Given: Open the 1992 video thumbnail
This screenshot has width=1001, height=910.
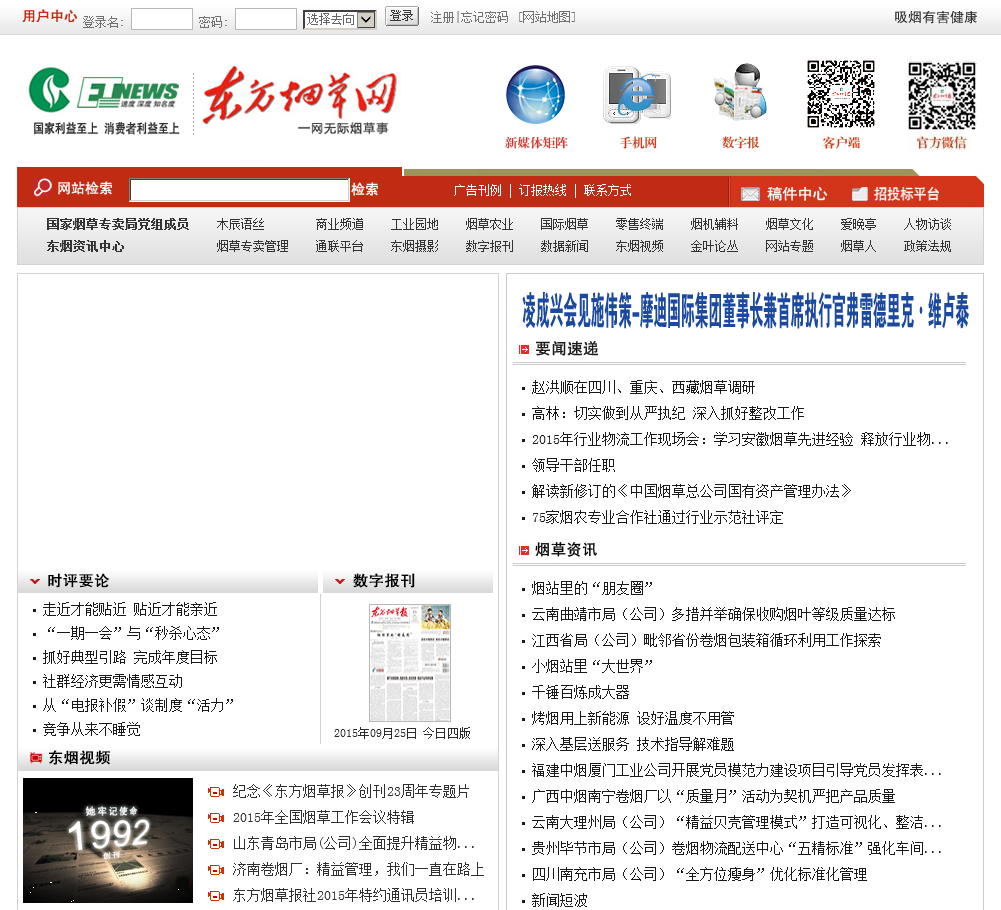Looking at the screenshot, I should coord(108,840).
